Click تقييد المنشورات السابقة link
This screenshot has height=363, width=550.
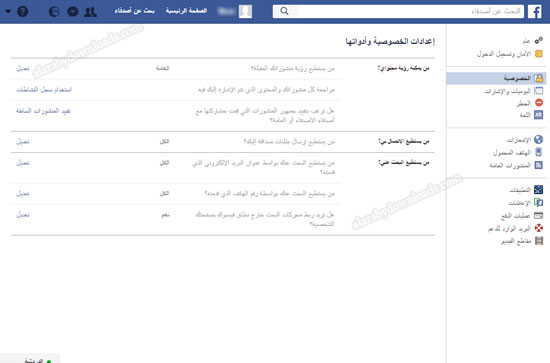(x=43, y=111)
